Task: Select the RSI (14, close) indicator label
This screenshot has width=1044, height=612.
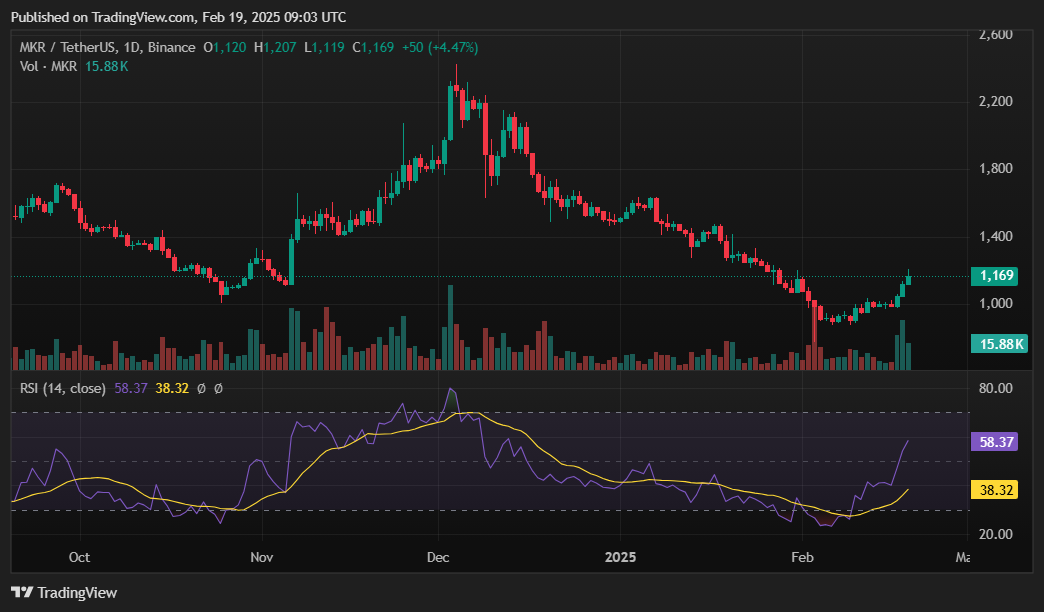Action: pos(63,388)
